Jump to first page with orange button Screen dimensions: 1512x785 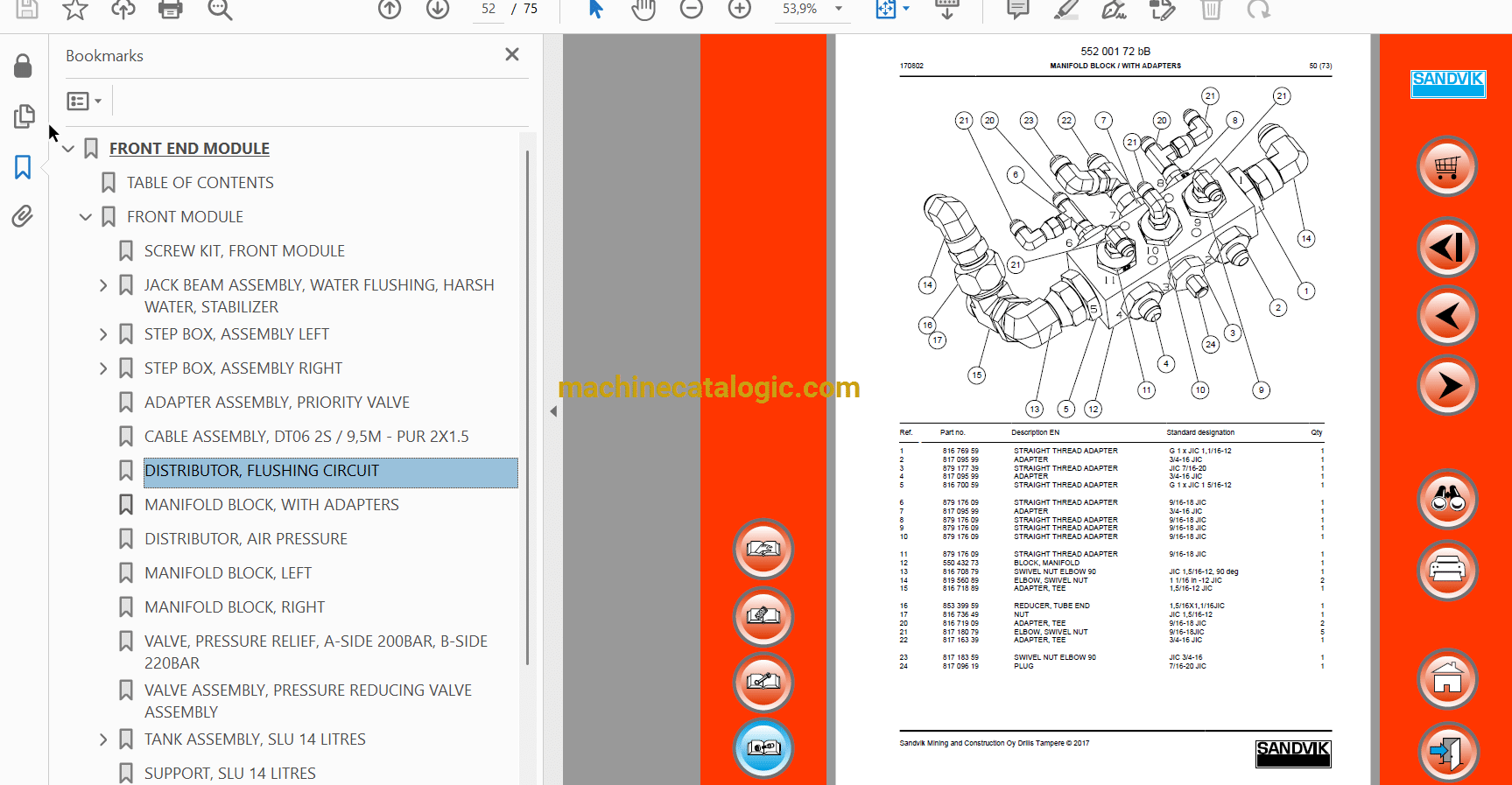point(1447,248)
